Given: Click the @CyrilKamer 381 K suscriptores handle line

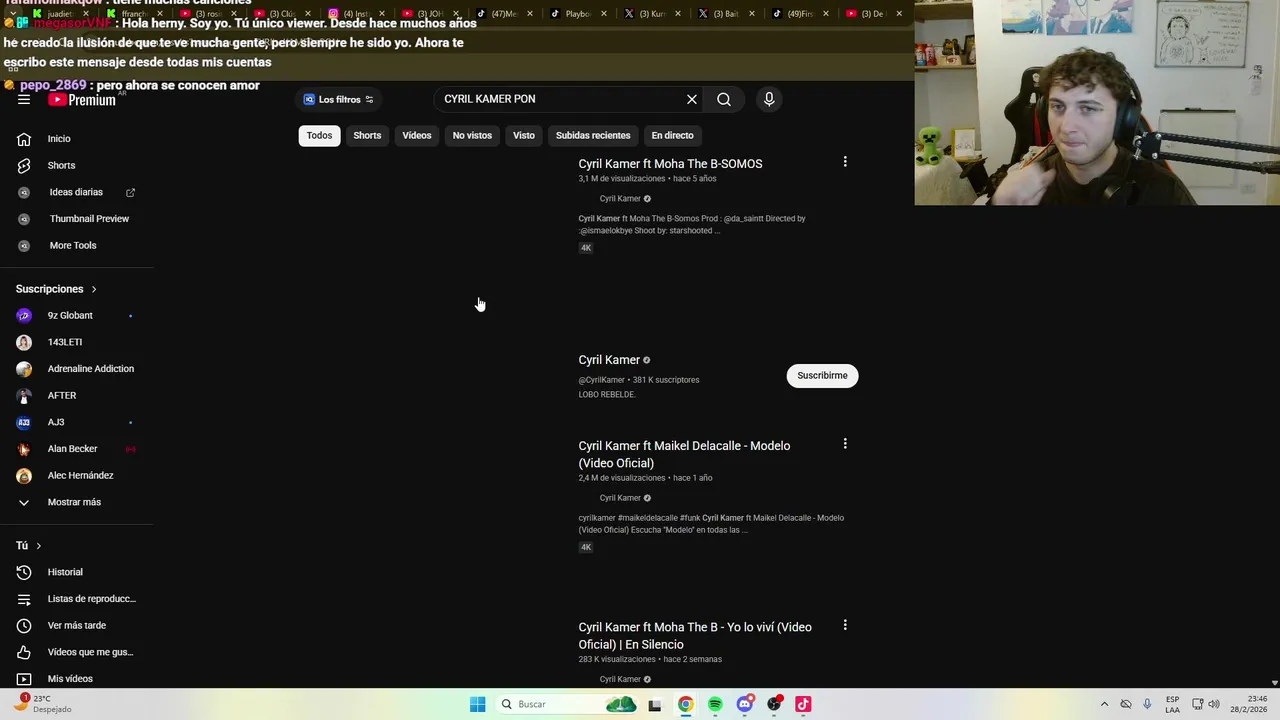Looking at the screenshot, I should (639, 380).
